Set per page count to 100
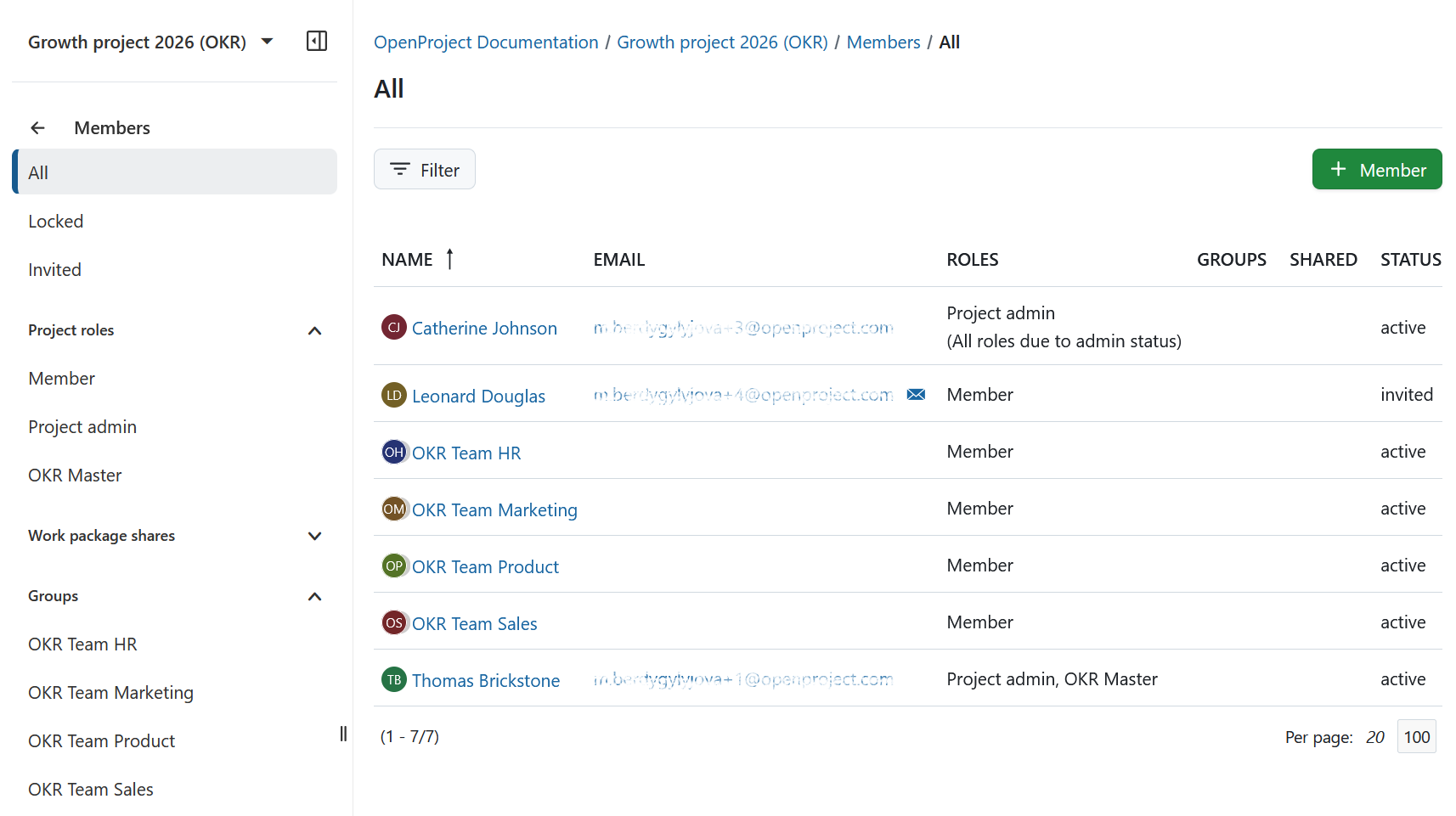 click(x=1416, y=736)
